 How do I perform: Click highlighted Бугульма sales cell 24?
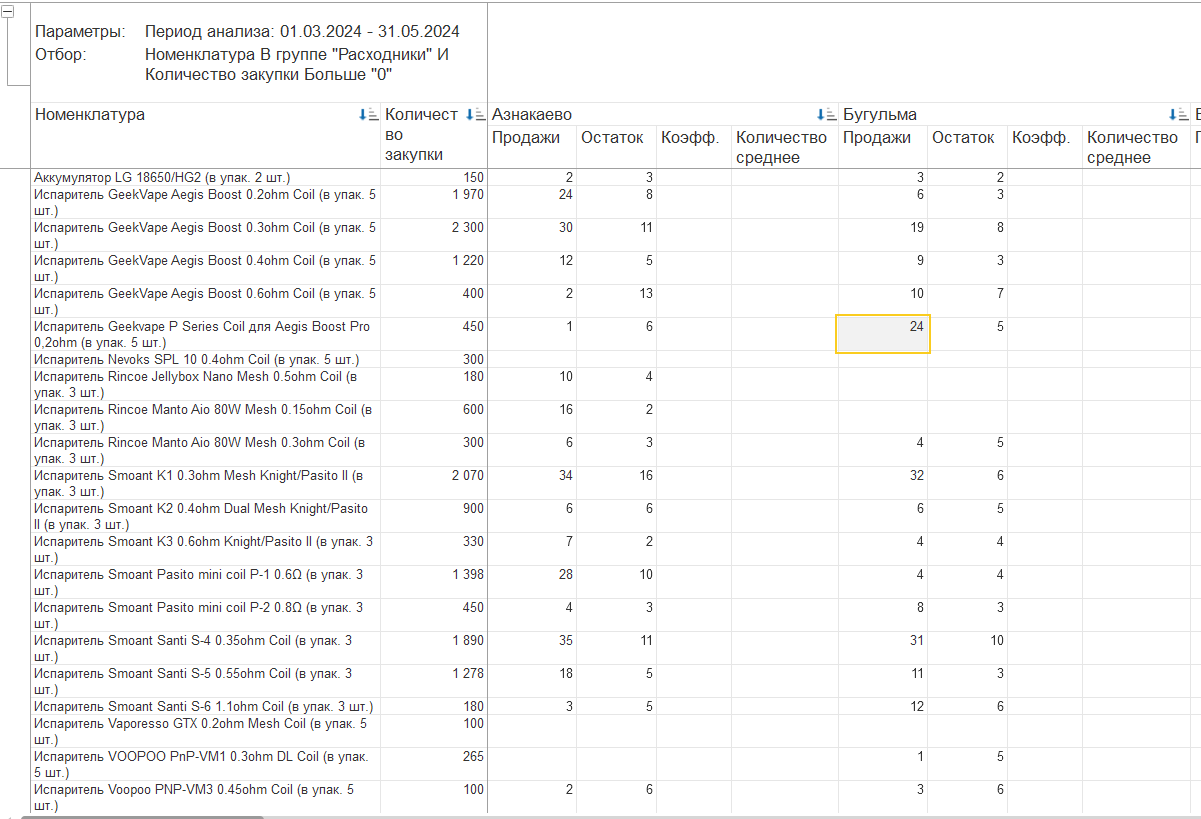pyautogui.click(x=883, y=334)
